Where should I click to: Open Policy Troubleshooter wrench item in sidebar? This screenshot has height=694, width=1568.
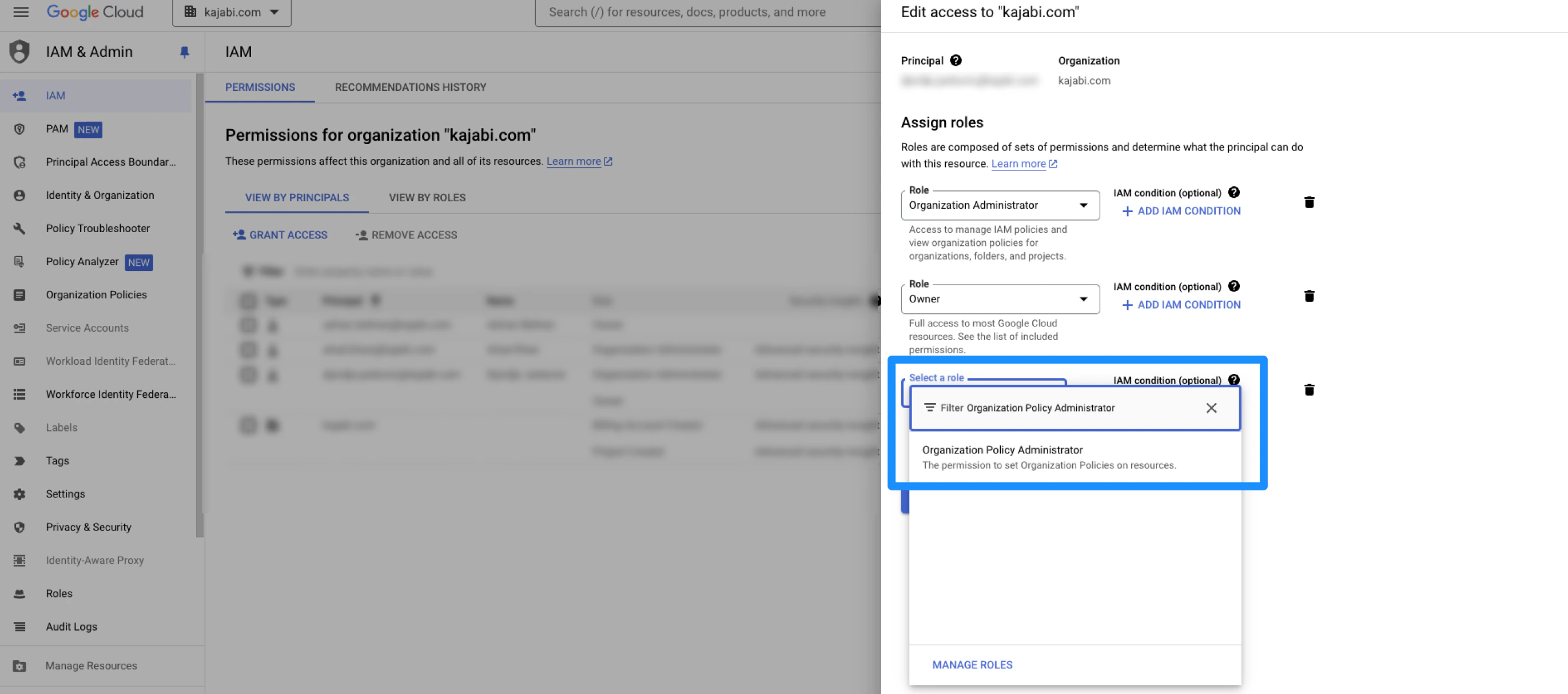pyautogui.click(x=97, y=228)
